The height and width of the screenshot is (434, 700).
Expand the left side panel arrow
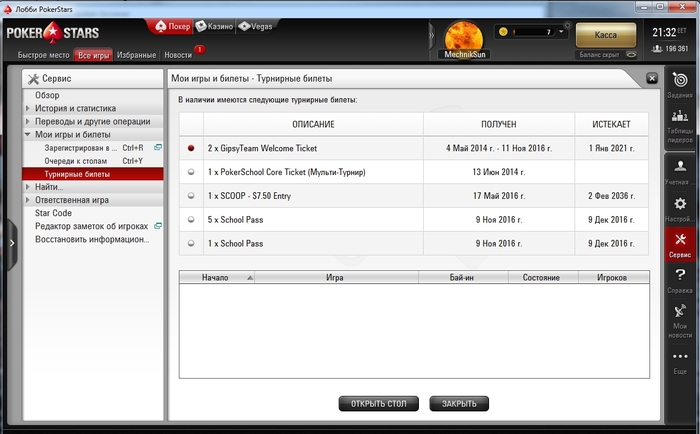pyautogui.click(x=12, y=243)
